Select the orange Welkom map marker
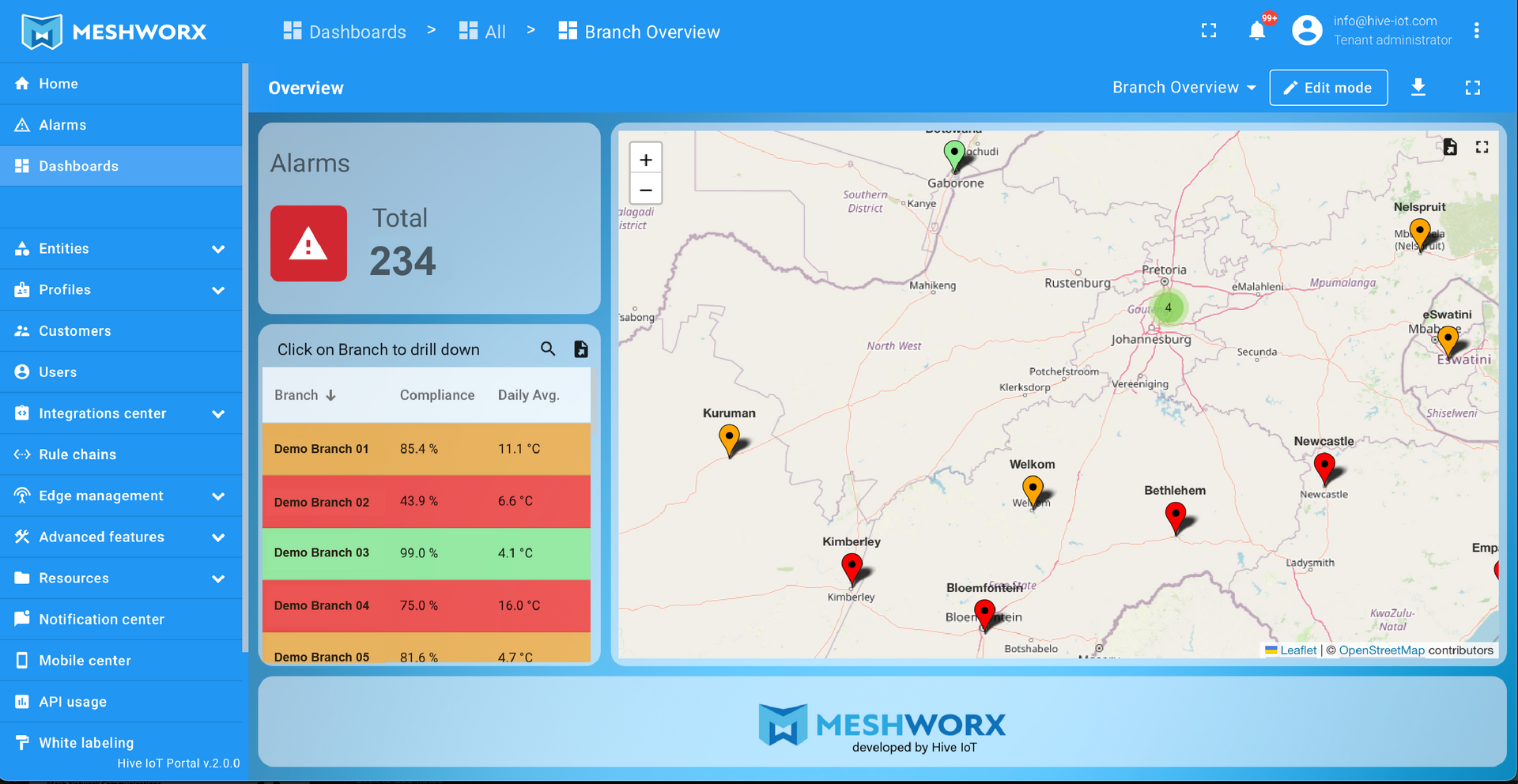Image resolution: width=1518 pixels, height=784 pixels. tap(1033, 492)
